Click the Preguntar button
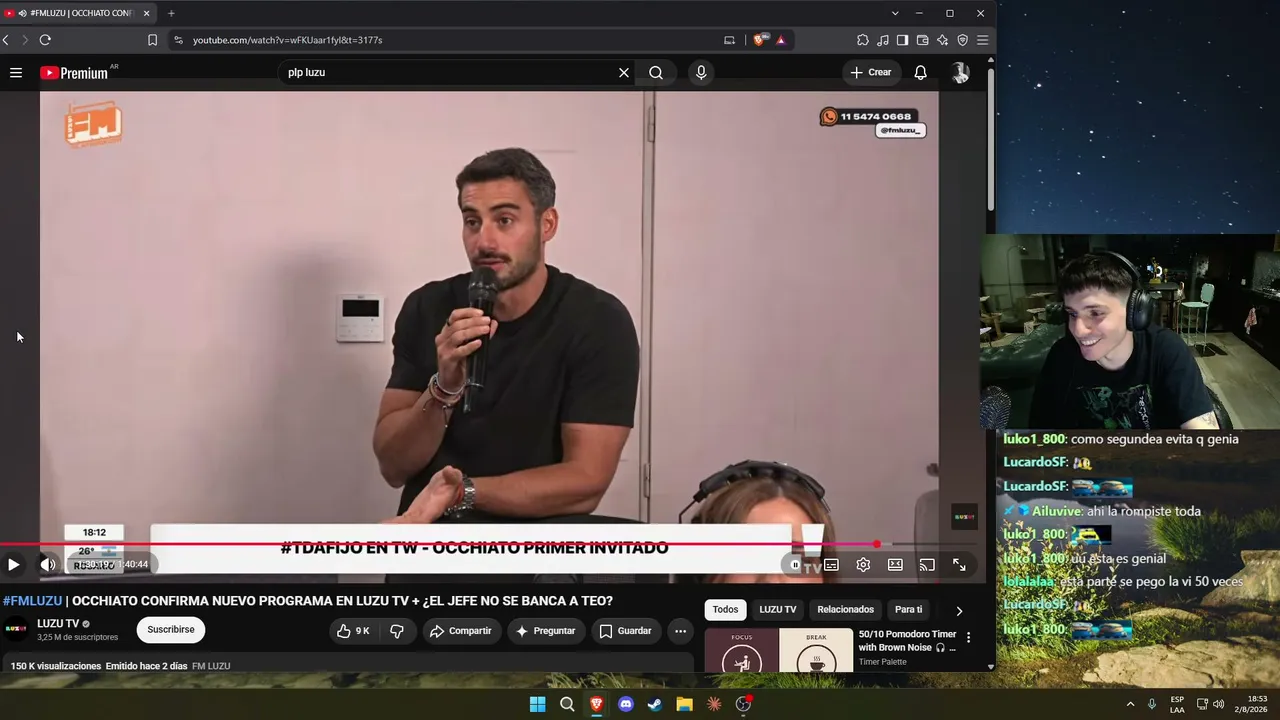The height and width of the screenshot is (720, 1280). click(x=546, y=631)
